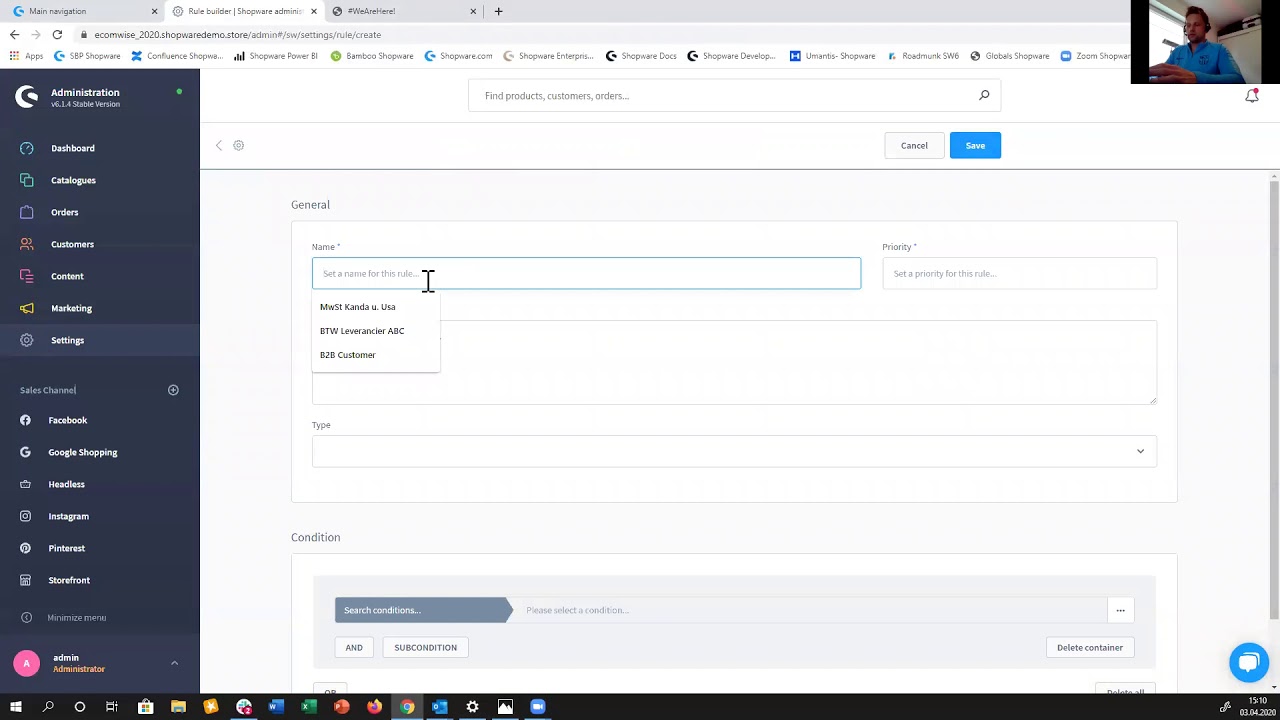Open the Apps bookmarks shortcut
Screen dimensions: 1280x720
(27, 56)
